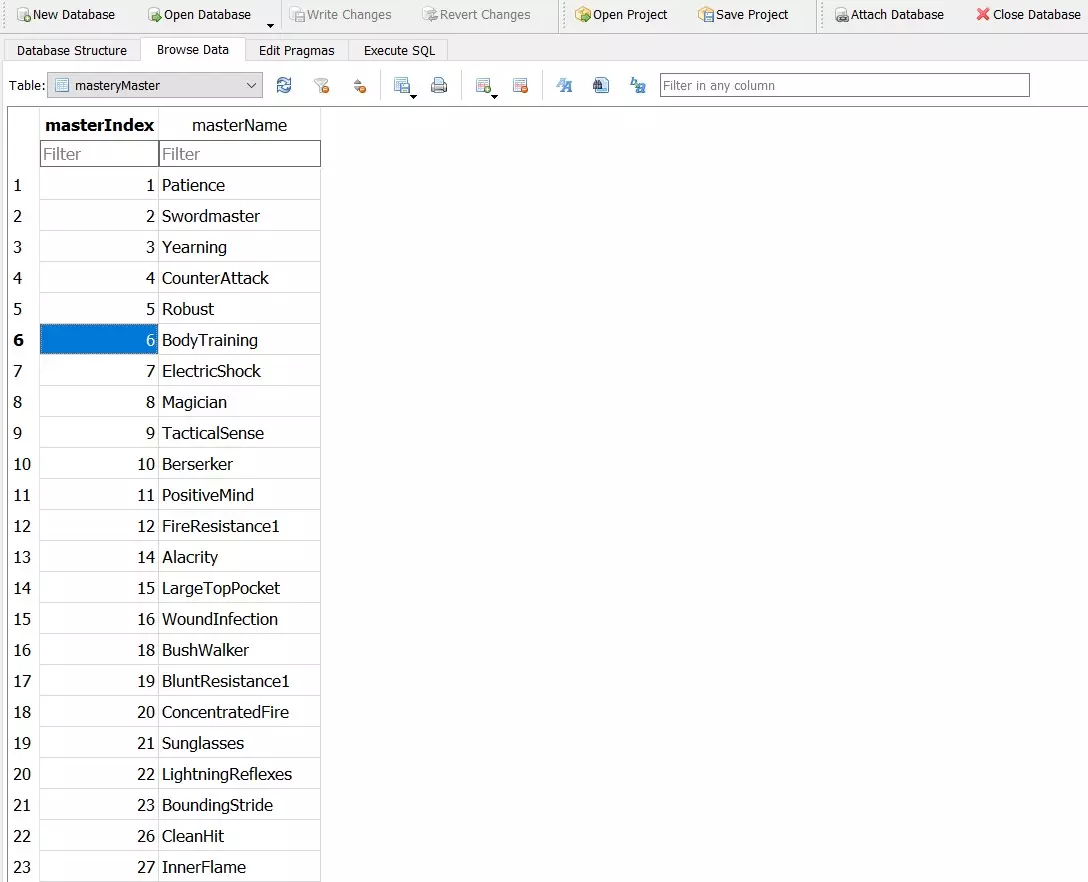The image size is (1088, 882).
Task: Sort by masterName column header
Action: (239, 125)
